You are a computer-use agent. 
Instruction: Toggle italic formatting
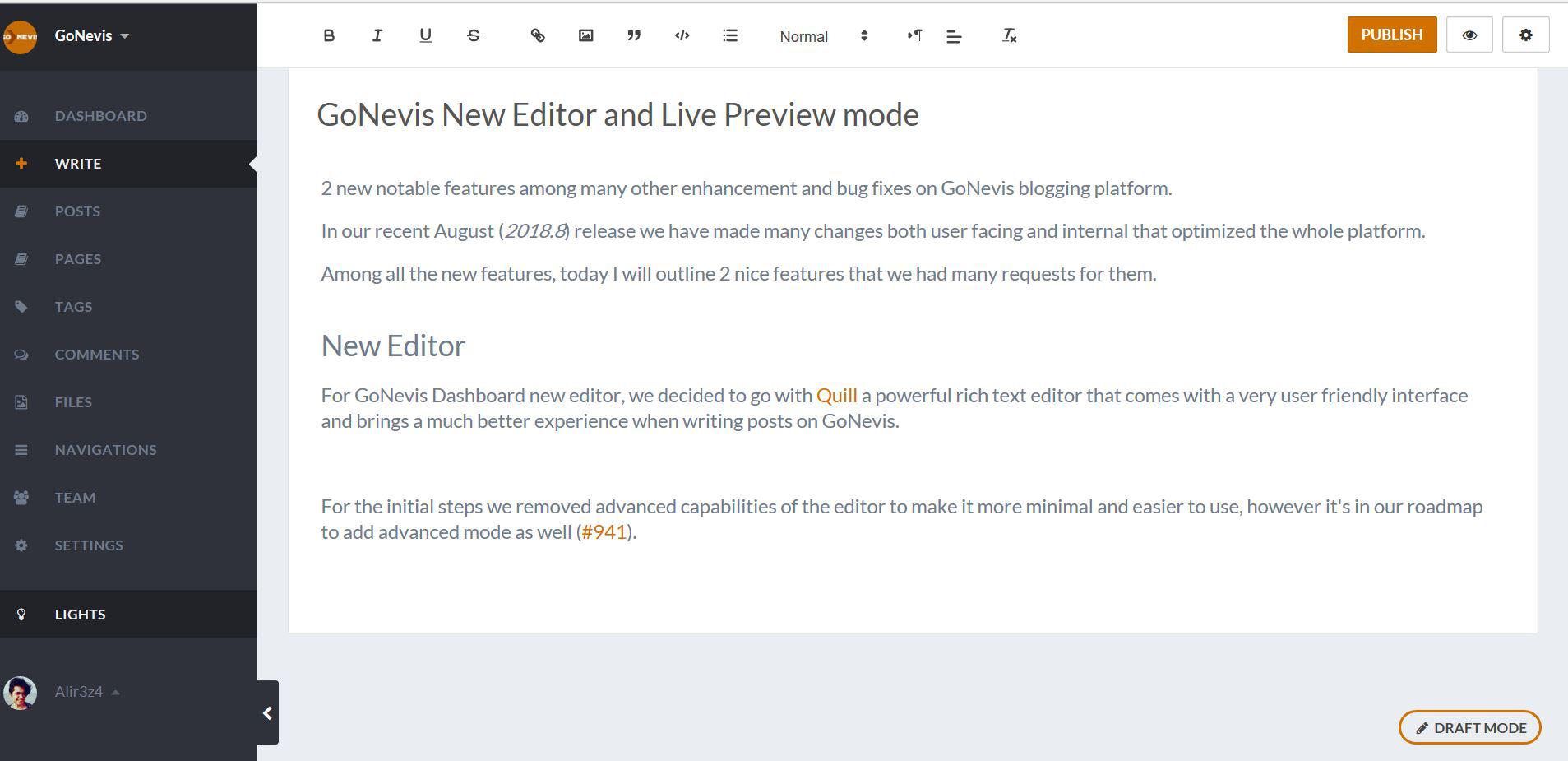(x=377, y=35)
